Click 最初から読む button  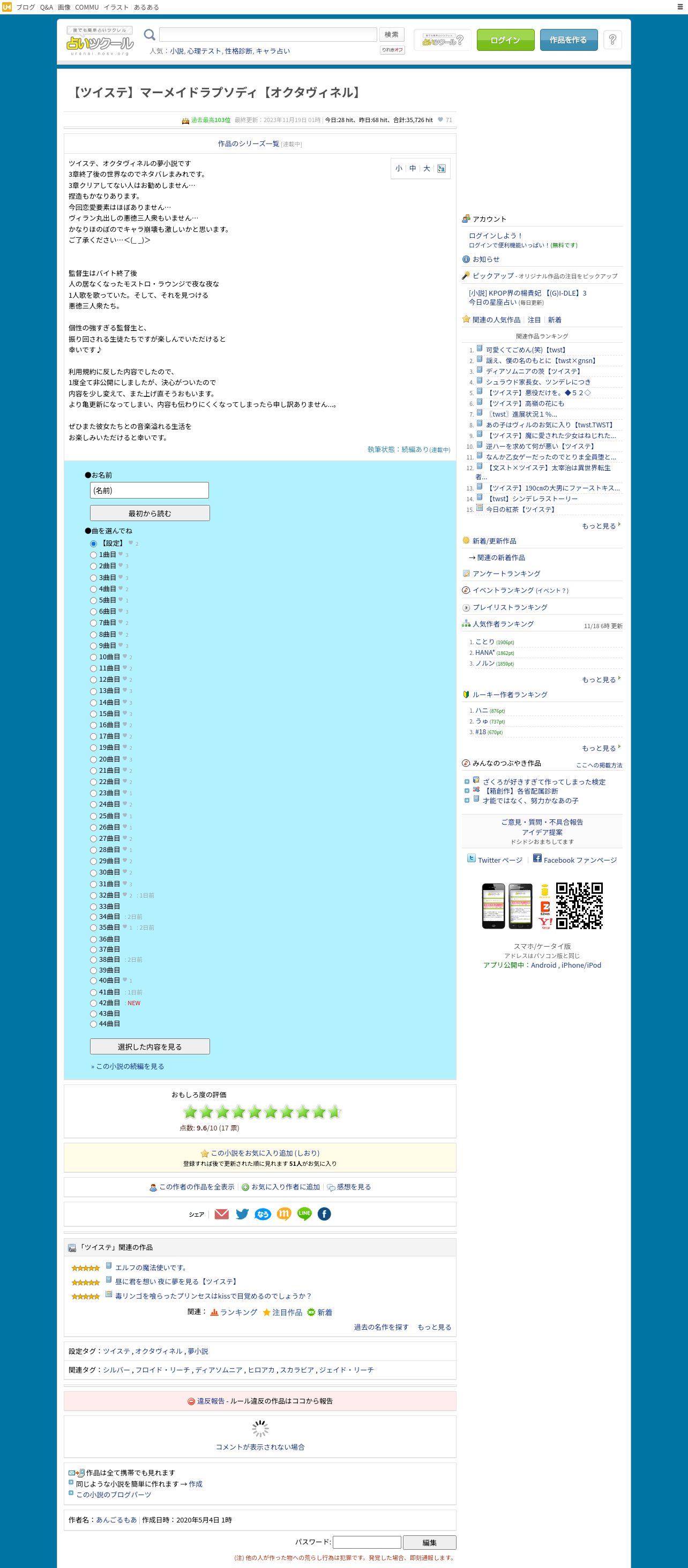pyautogui.click(x=150, y=513)
